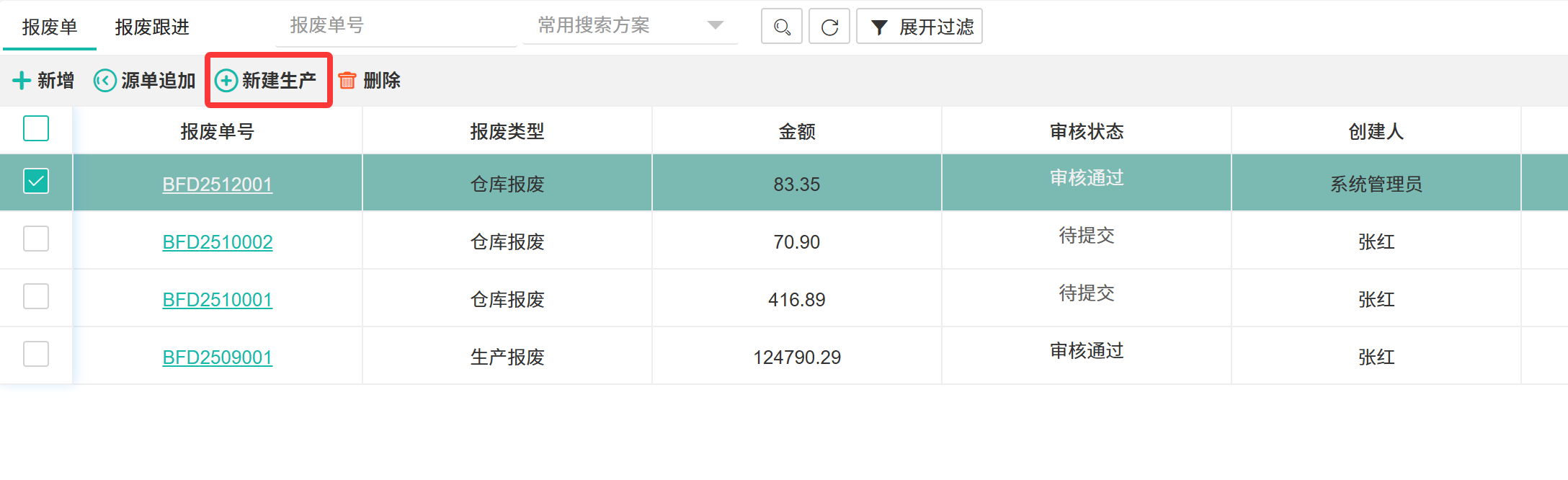Image resolution: width=1568 pixels, height=480 pixels.
Task: Click the refresh icon button
Action: (829, 27)
